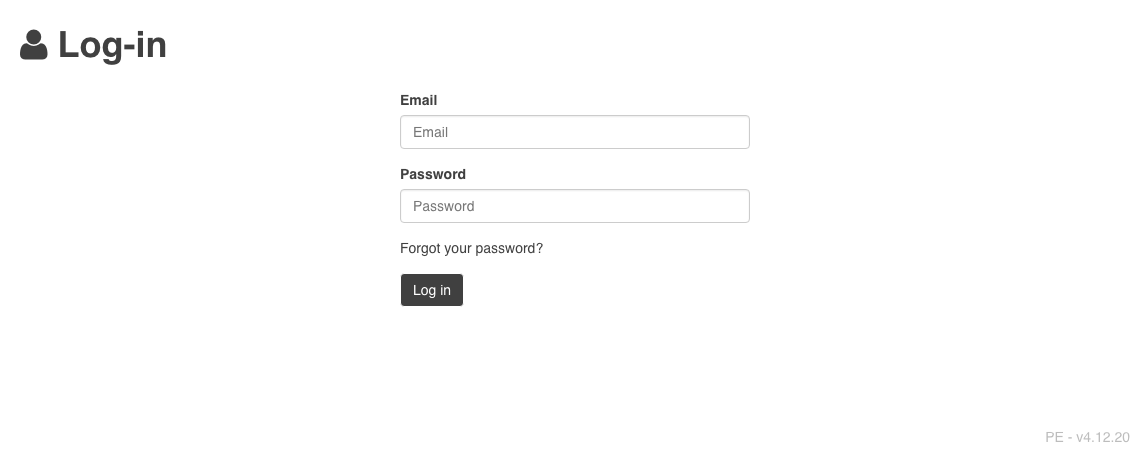This screenshot has height=460, width=1140.
Task: Place cursor in the Password placeholder box
Action: point(574,206)
